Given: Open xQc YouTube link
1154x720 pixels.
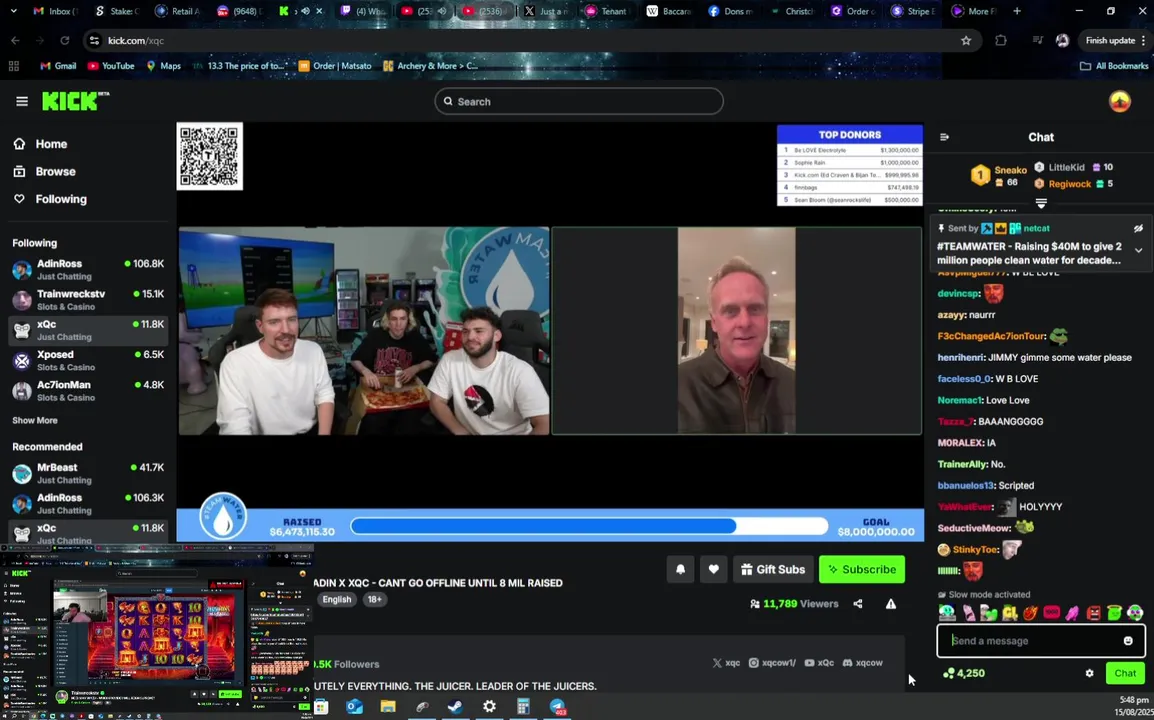Looking at the screenshot, I should tap(819, 663).
